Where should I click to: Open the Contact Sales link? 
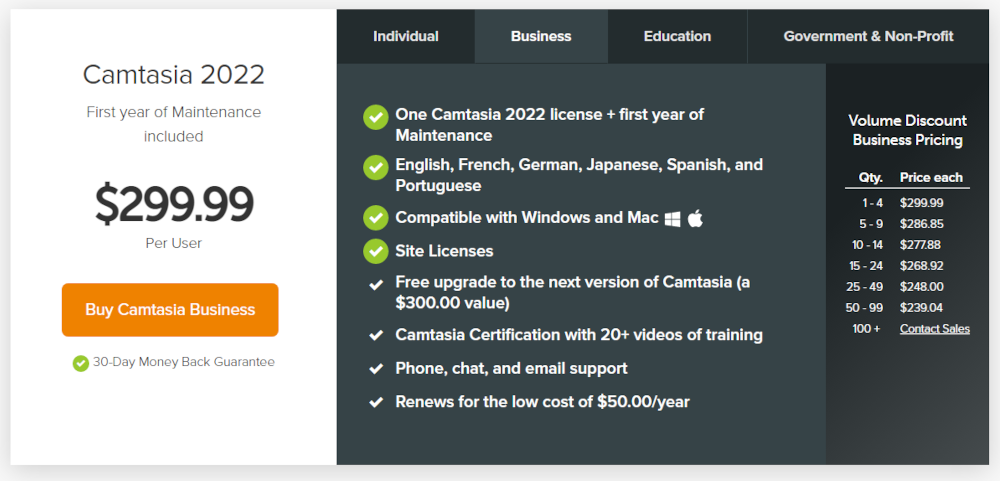point(934,329)
